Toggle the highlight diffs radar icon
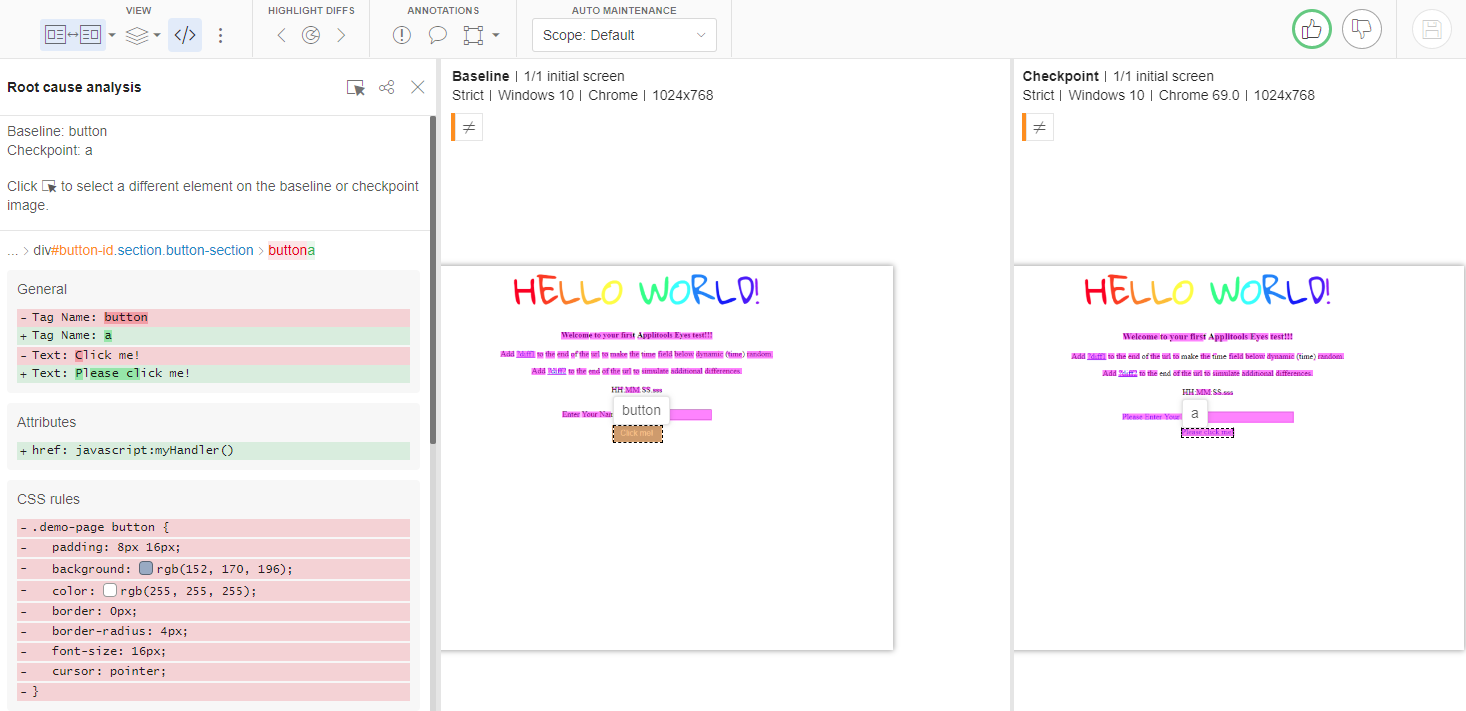 [311, 35]
